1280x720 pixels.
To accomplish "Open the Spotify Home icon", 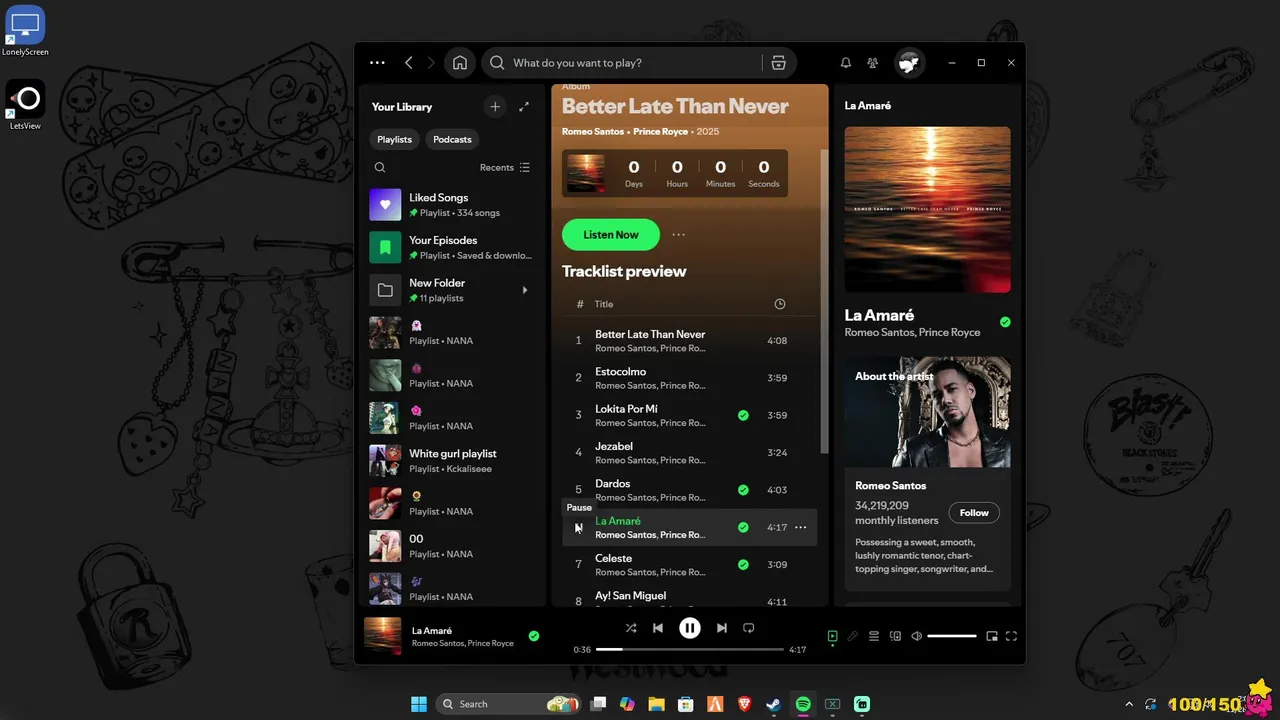I will [x=460, y=63].
